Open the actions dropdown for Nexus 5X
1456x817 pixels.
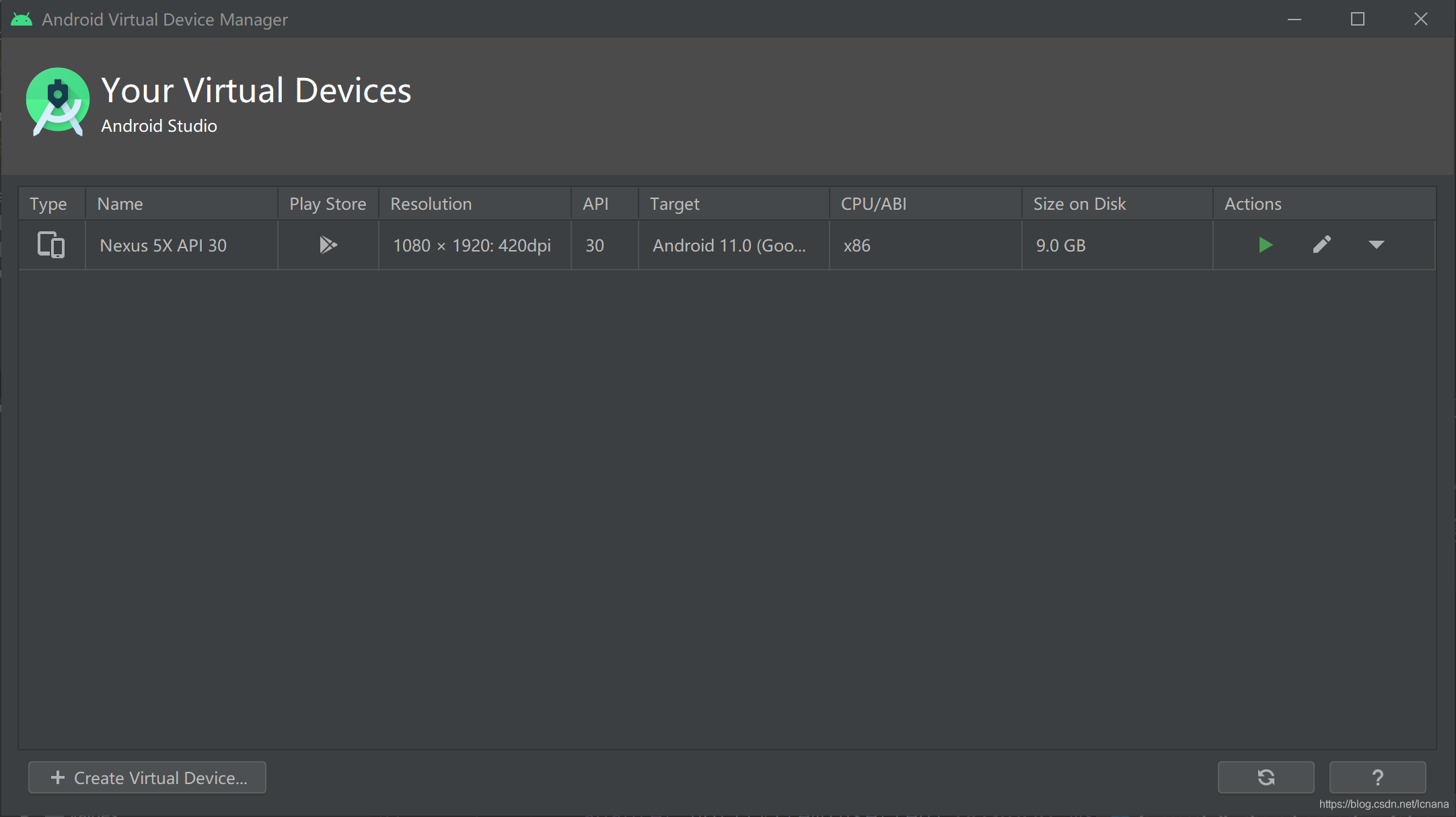tap(1376, 245)
